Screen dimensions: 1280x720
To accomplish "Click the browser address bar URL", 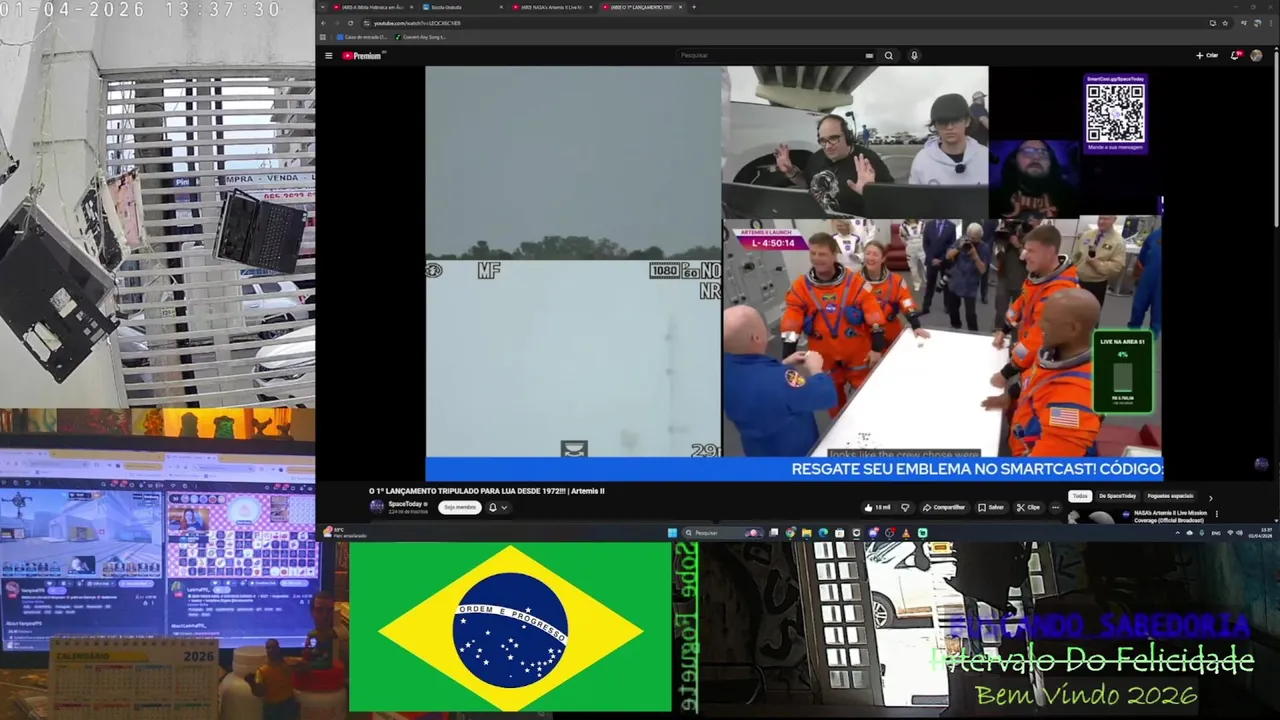I will pos(417,23).
